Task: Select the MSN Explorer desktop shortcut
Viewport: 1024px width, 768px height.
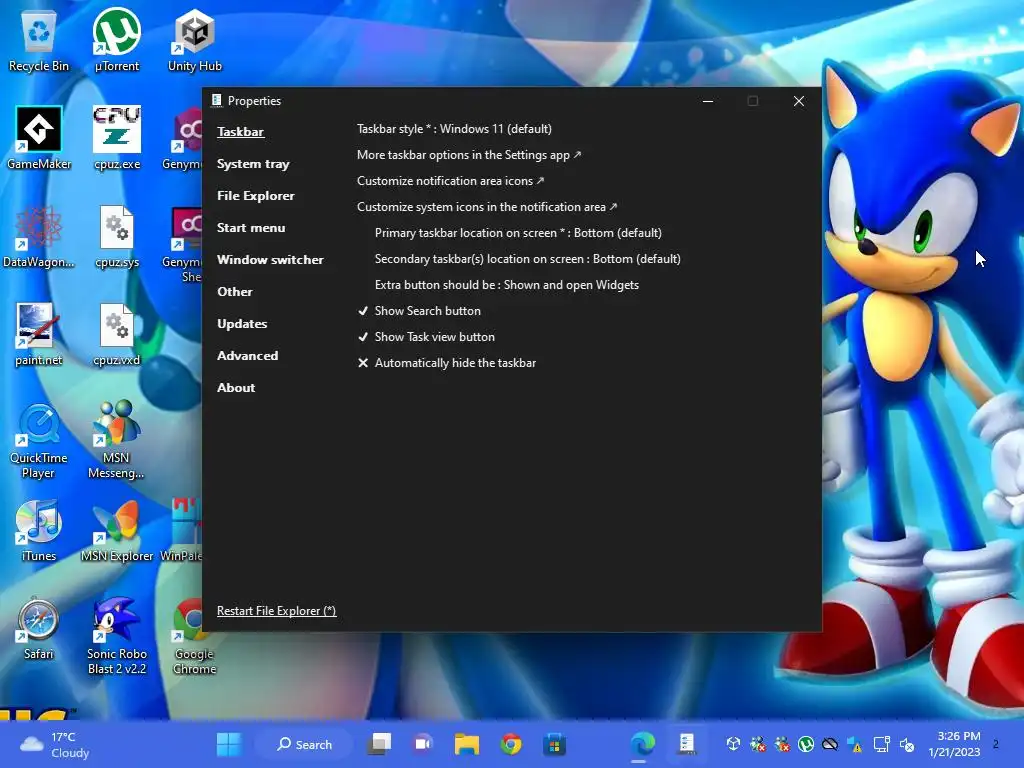Action: point(117,531)
